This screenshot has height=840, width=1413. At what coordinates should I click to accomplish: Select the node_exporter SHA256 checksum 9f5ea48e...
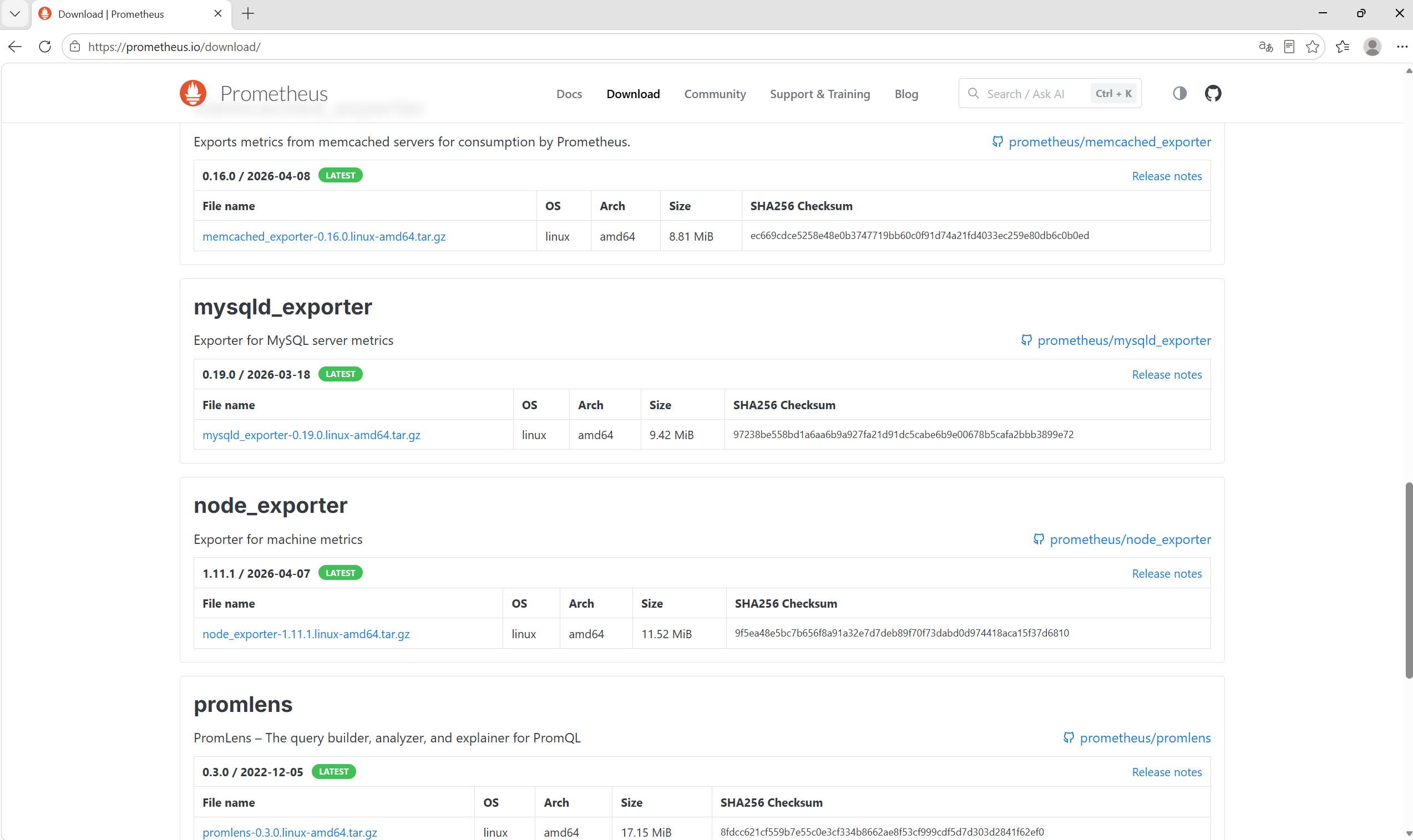902,633
